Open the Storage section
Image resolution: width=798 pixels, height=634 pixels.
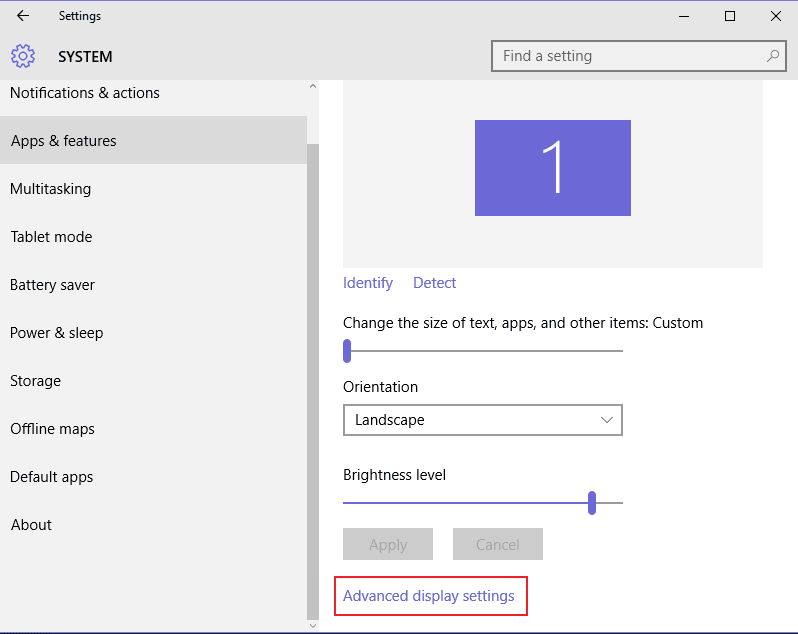click(x=153, y=381)
